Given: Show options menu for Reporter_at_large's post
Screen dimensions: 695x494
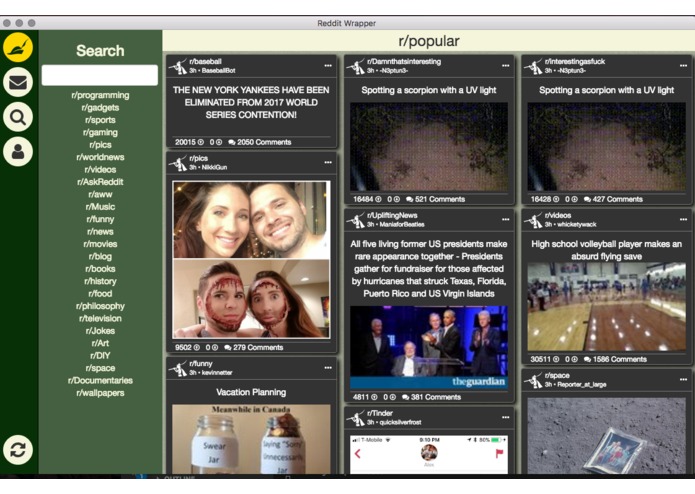Looking at the screenshot, I should [x=683, y=379].
